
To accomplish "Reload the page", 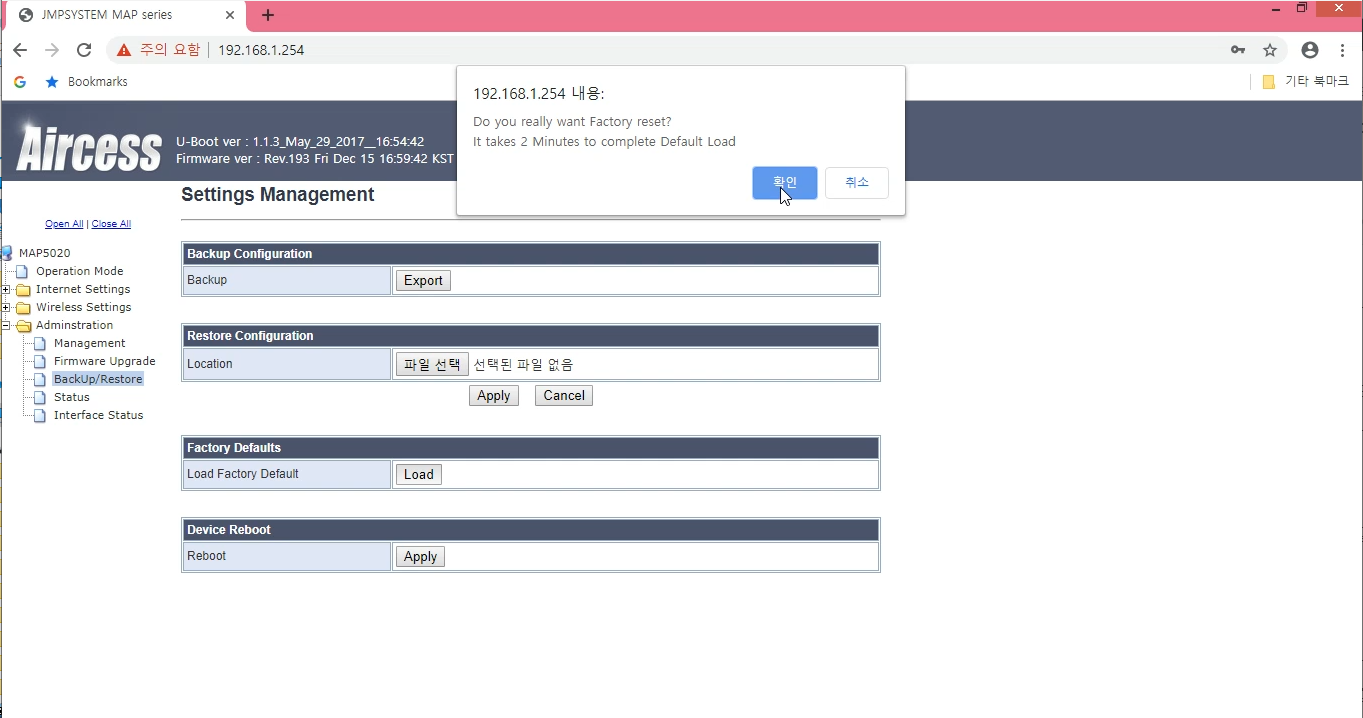I will click(84, 50).
